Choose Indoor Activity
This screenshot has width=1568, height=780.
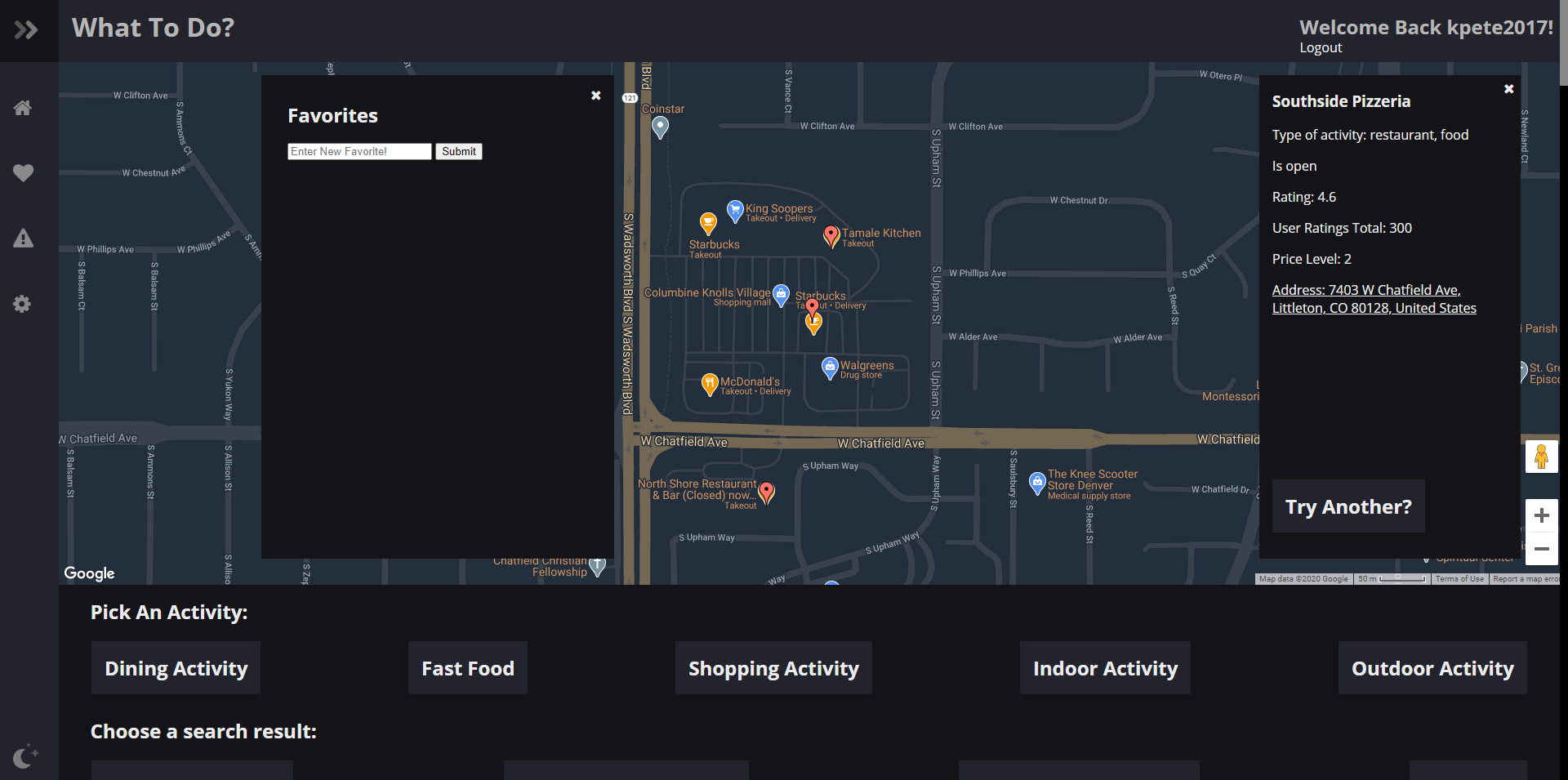pyautogui.click(x=1105, y=668)
